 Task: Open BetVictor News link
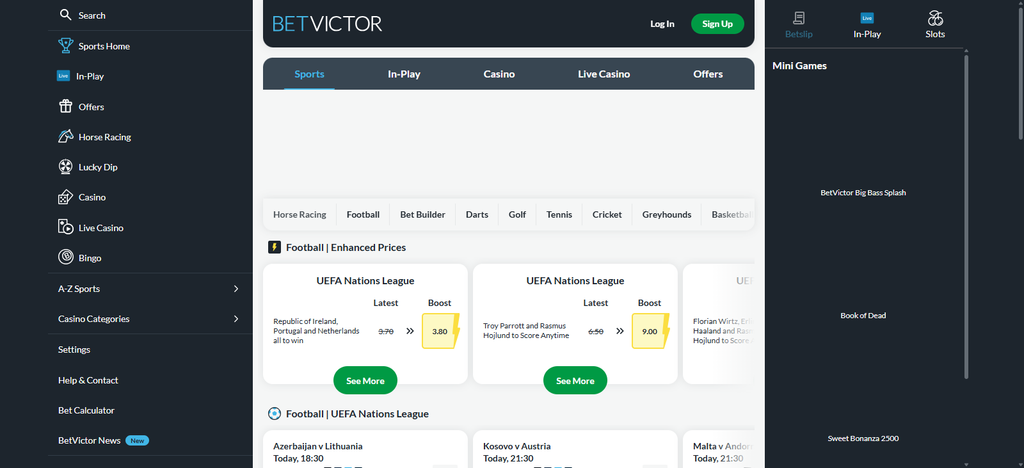click(89, 440)
